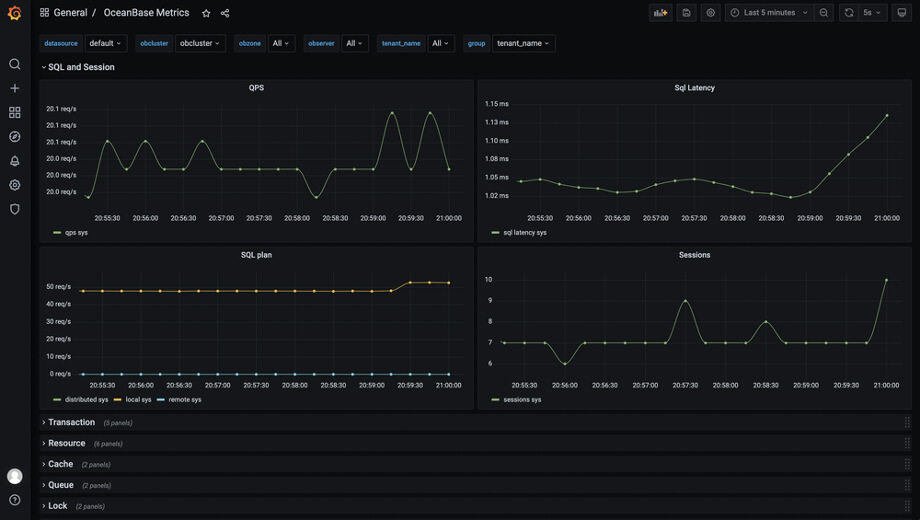Open the Grafana home logo
920x520 pixels.
[x=15, y=13]
